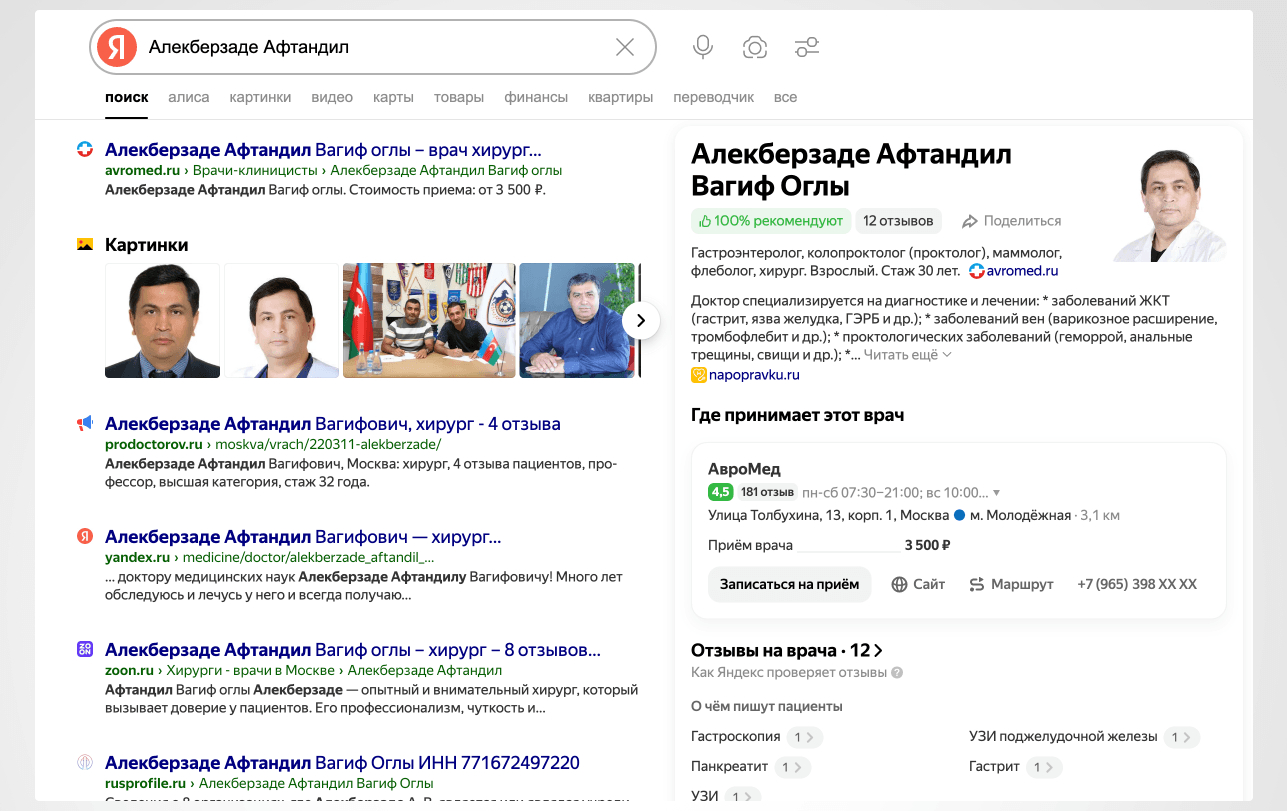The height and width of the screenshot is (811, 1287).
Task: Clear the search query with the X
Action: [625, 47]
